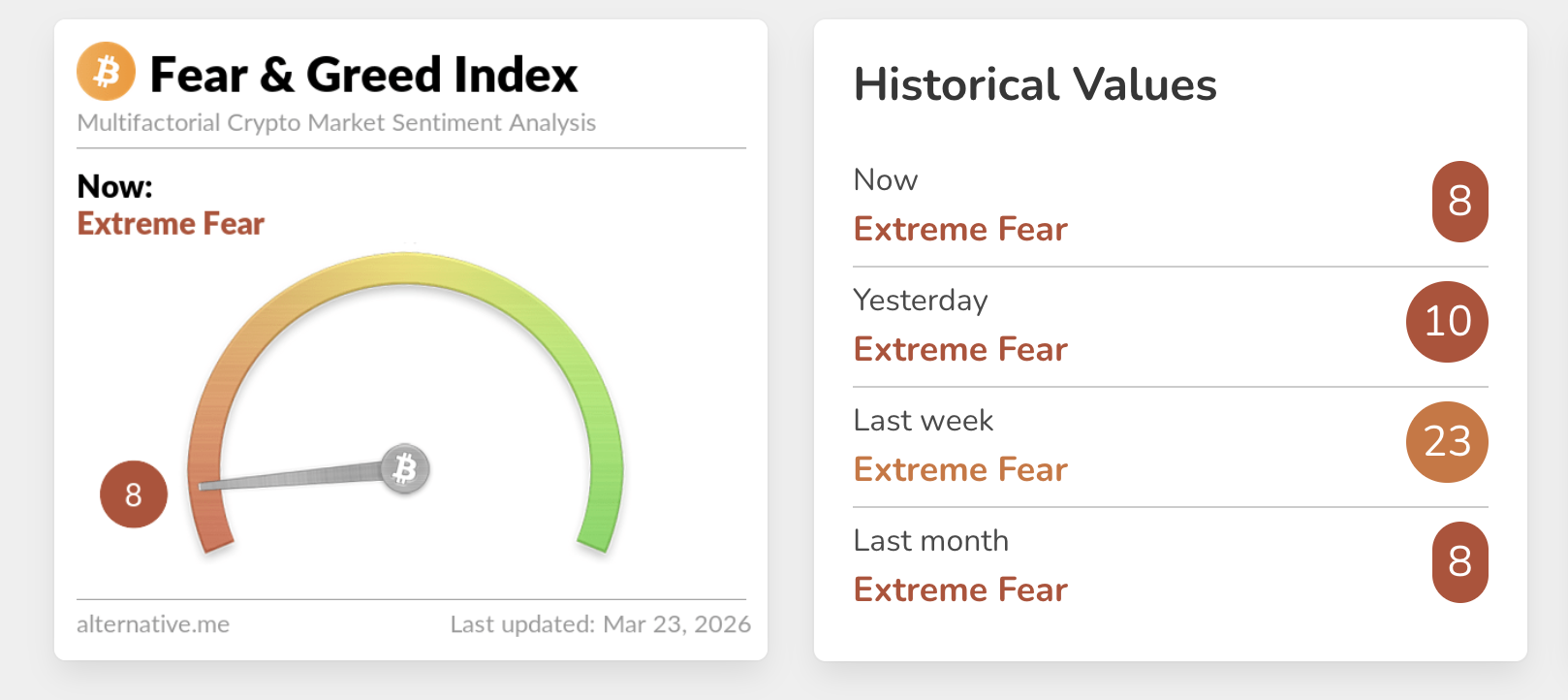Click the alternative.me source text
Screen dimensions: 1568x700
point(153,624)
